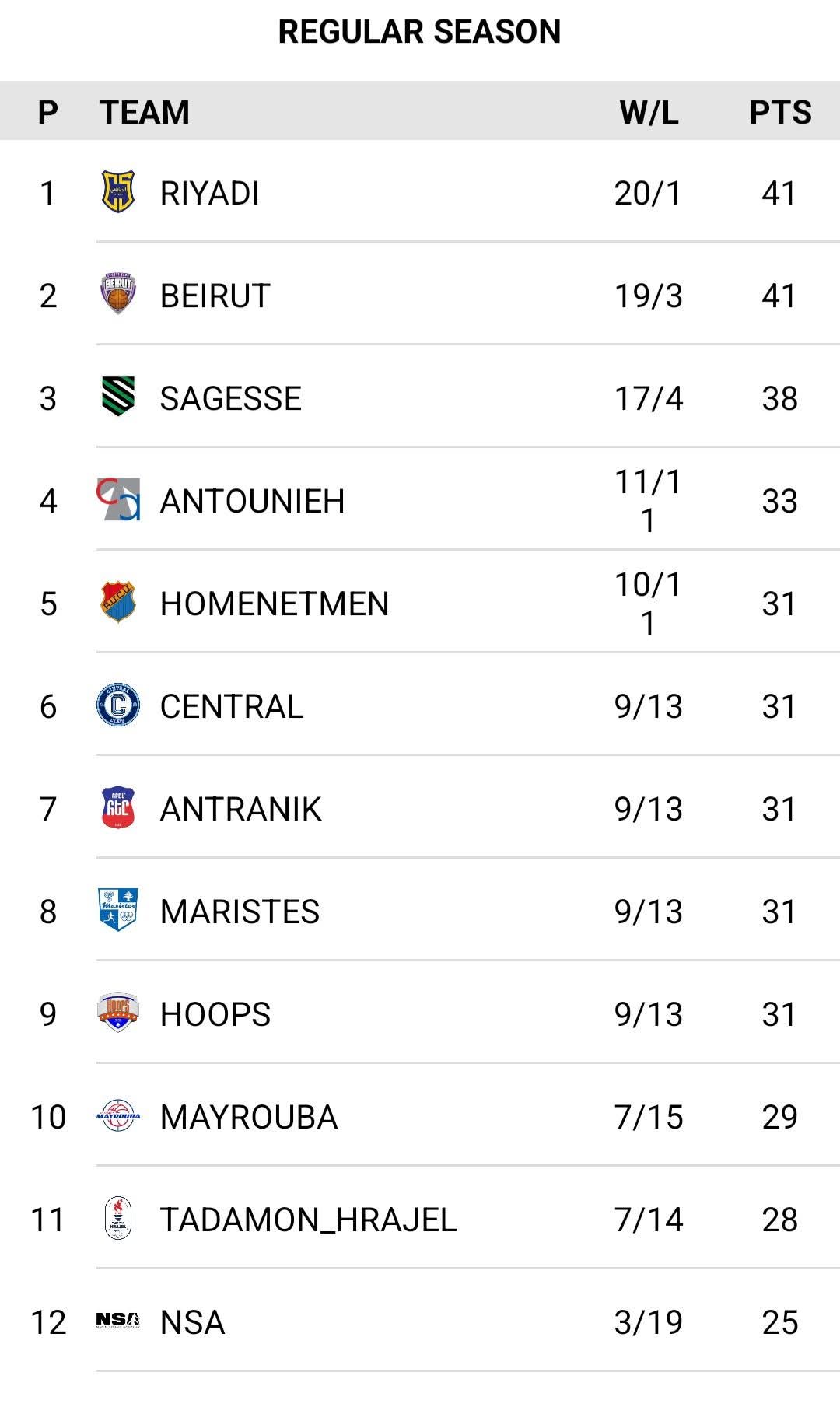Click the NSA academy logo
Screen dimensions: 840x1414
pyautogui.click(x=118, y=1321)
